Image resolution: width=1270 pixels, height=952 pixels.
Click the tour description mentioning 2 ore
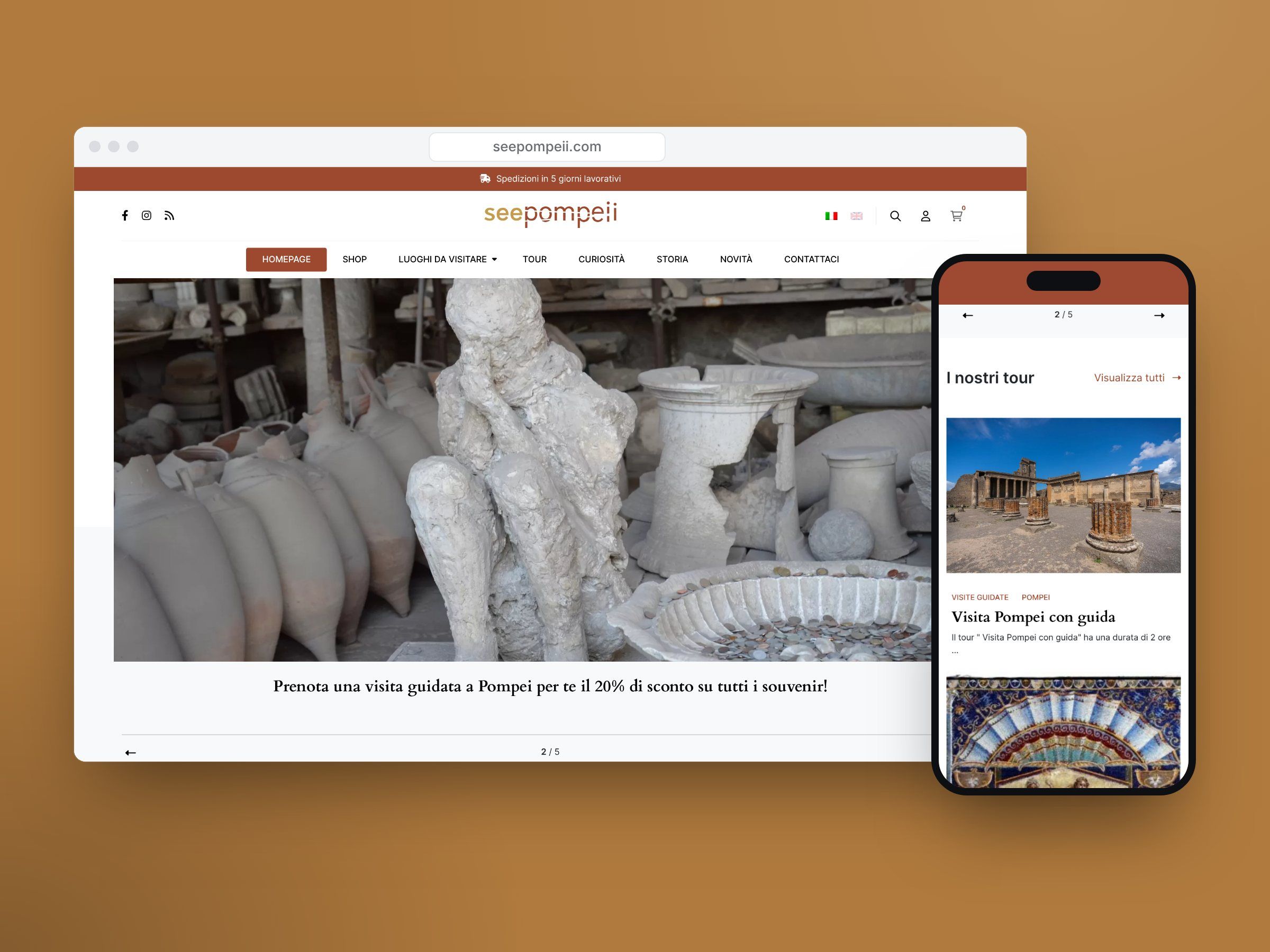(1060, 643)
